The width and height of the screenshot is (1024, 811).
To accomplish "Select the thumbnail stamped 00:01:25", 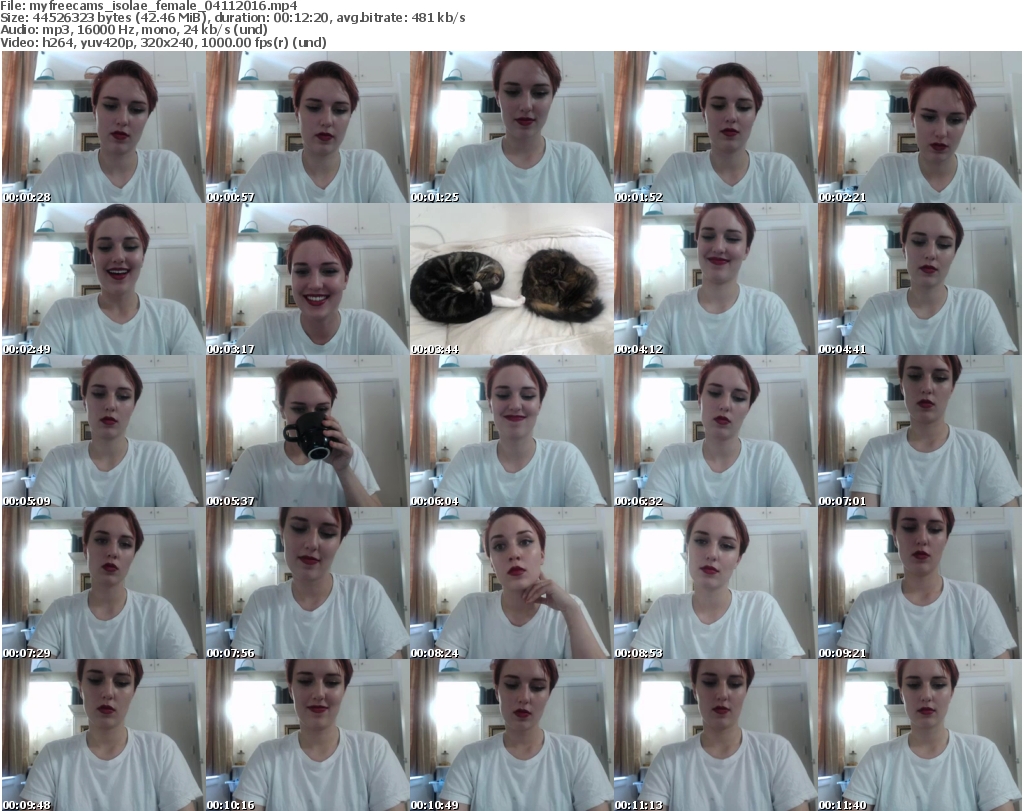I will (511, 127).
